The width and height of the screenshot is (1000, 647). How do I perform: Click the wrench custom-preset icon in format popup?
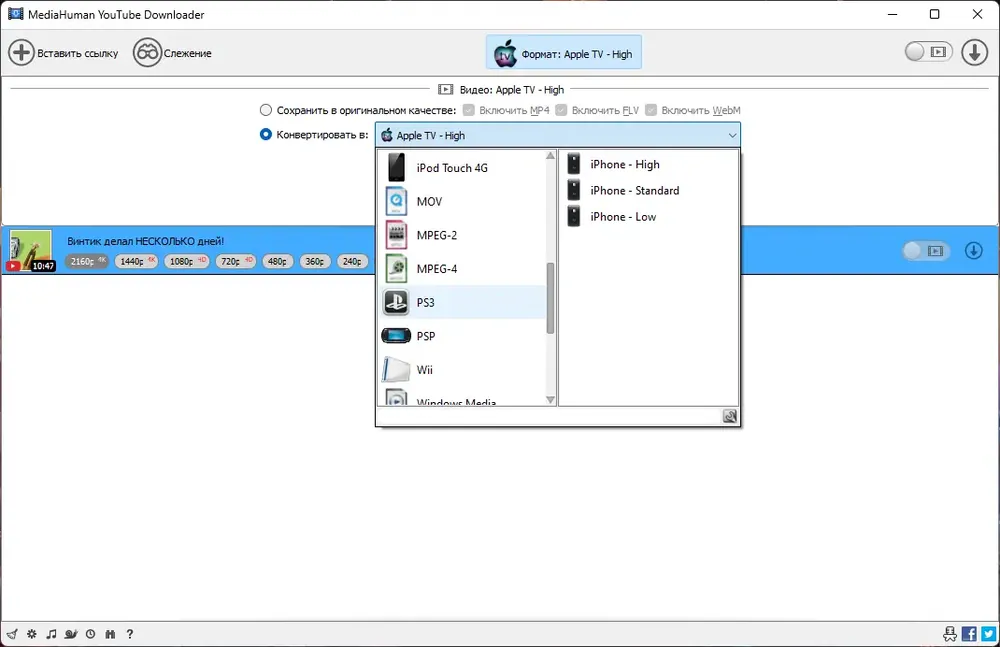click(730, 417)
